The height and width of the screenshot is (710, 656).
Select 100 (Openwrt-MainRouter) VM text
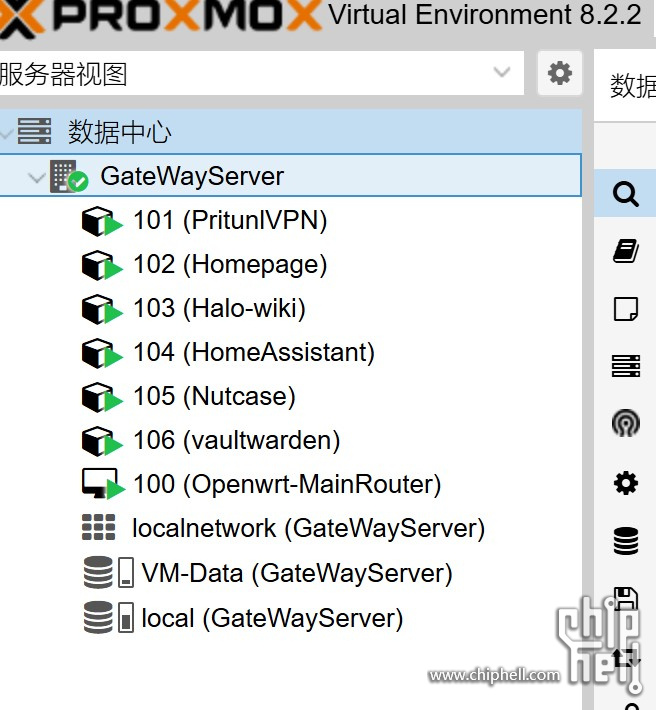287,485
